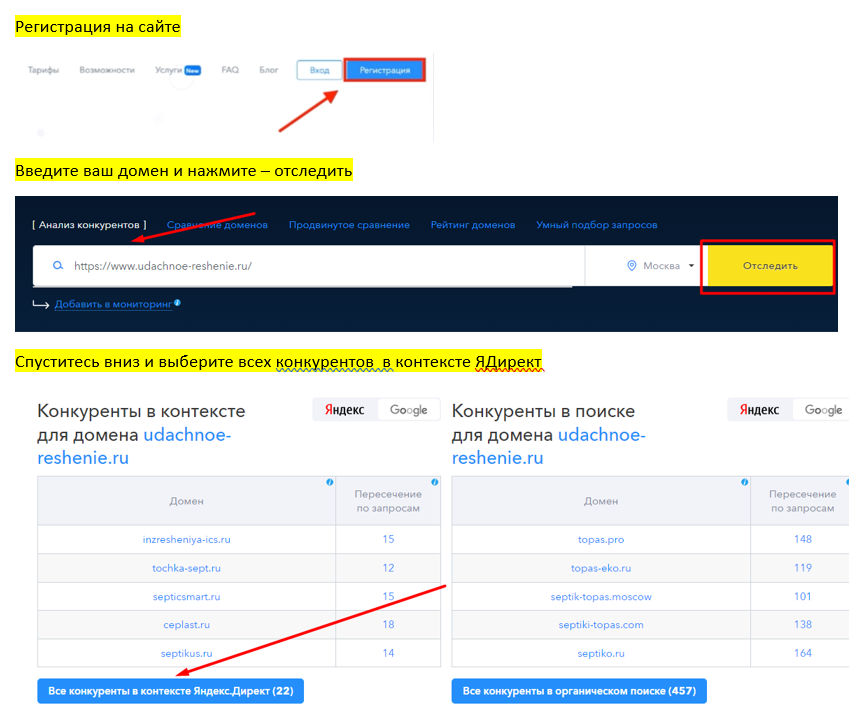The width and height of the screenshot is (868, 712).
Task: Click Все конкуренты в контексте Яндекс.Директ (22)
Action: (170, 691)
